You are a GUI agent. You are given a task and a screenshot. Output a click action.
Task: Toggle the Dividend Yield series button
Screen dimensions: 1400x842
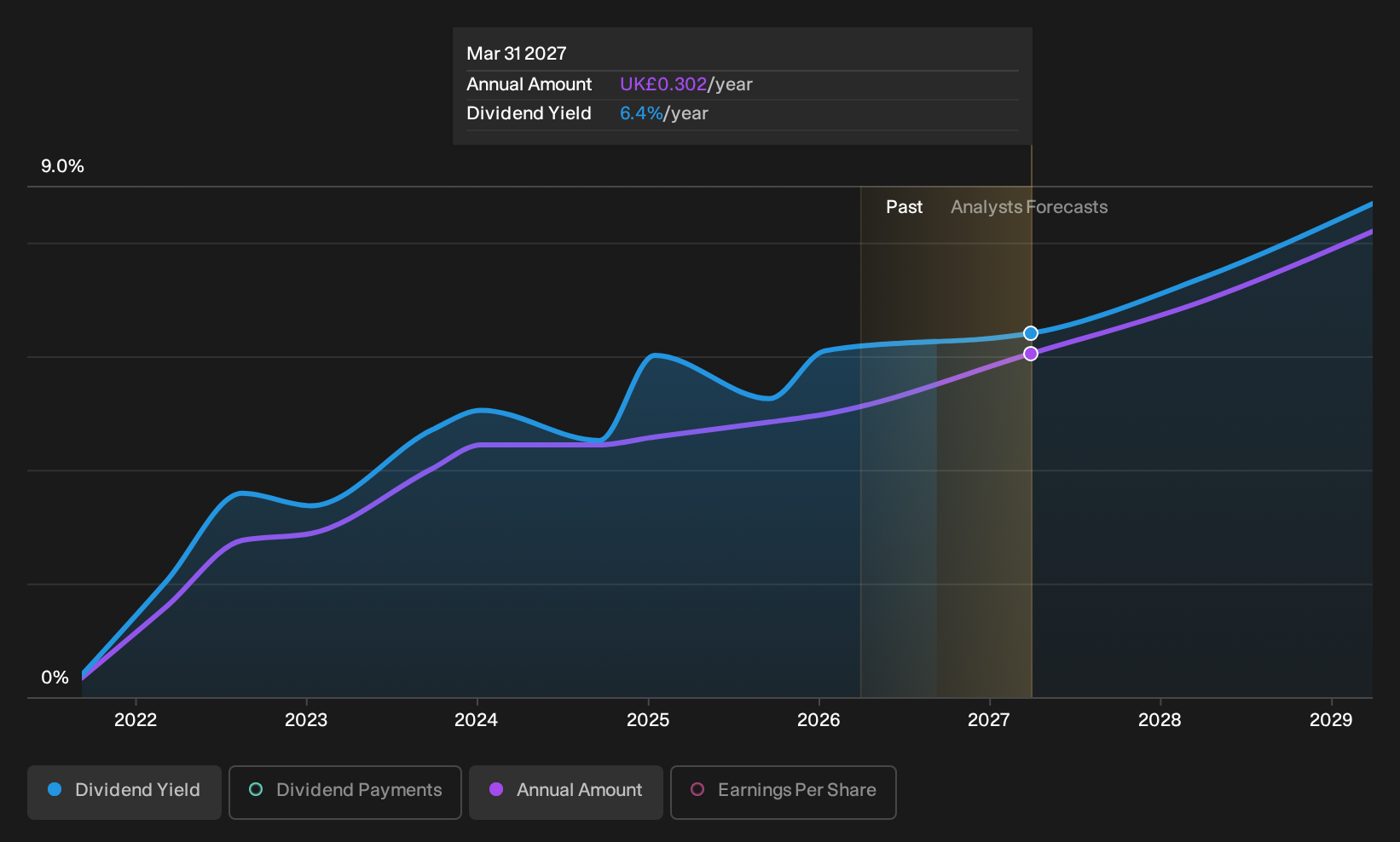(124, 793)
